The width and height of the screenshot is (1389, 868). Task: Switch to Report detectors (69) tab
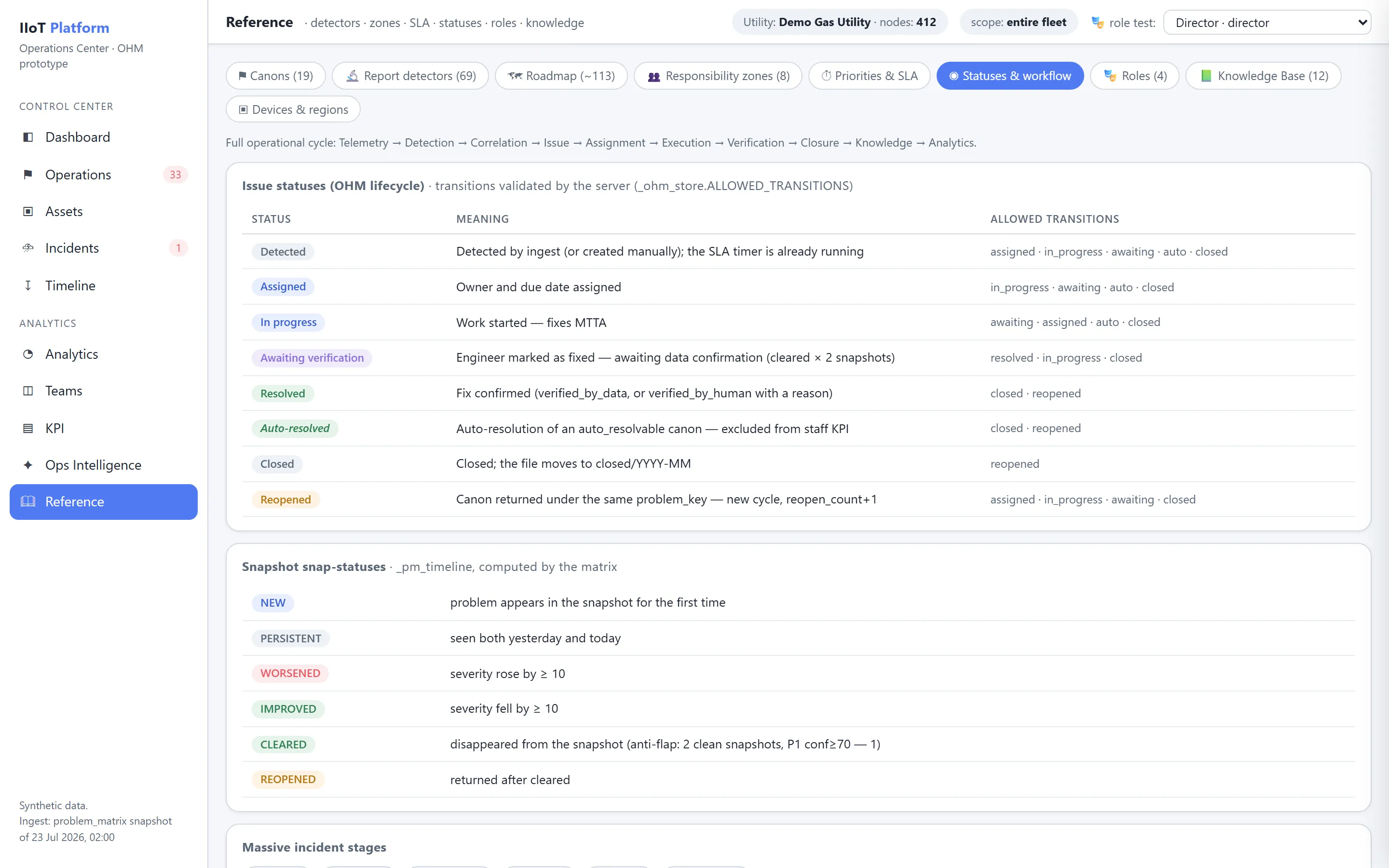pos(410,76)
